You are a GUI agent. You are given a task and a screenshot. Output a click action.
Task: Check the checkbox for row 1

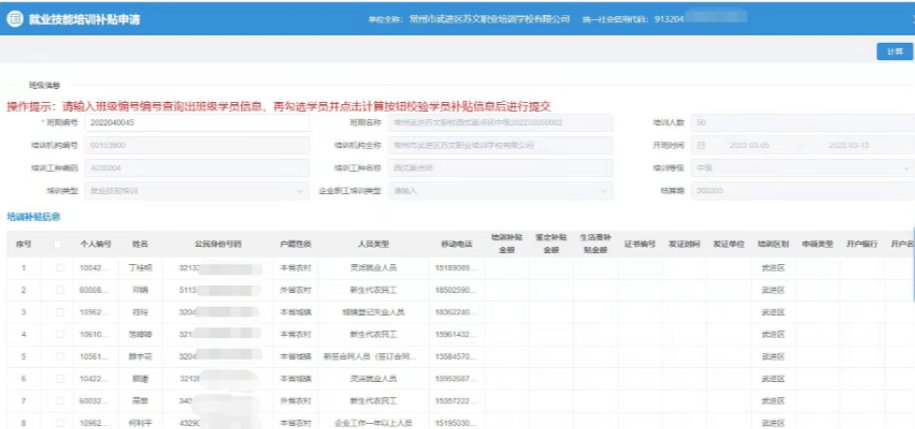(x=61, y=267)
